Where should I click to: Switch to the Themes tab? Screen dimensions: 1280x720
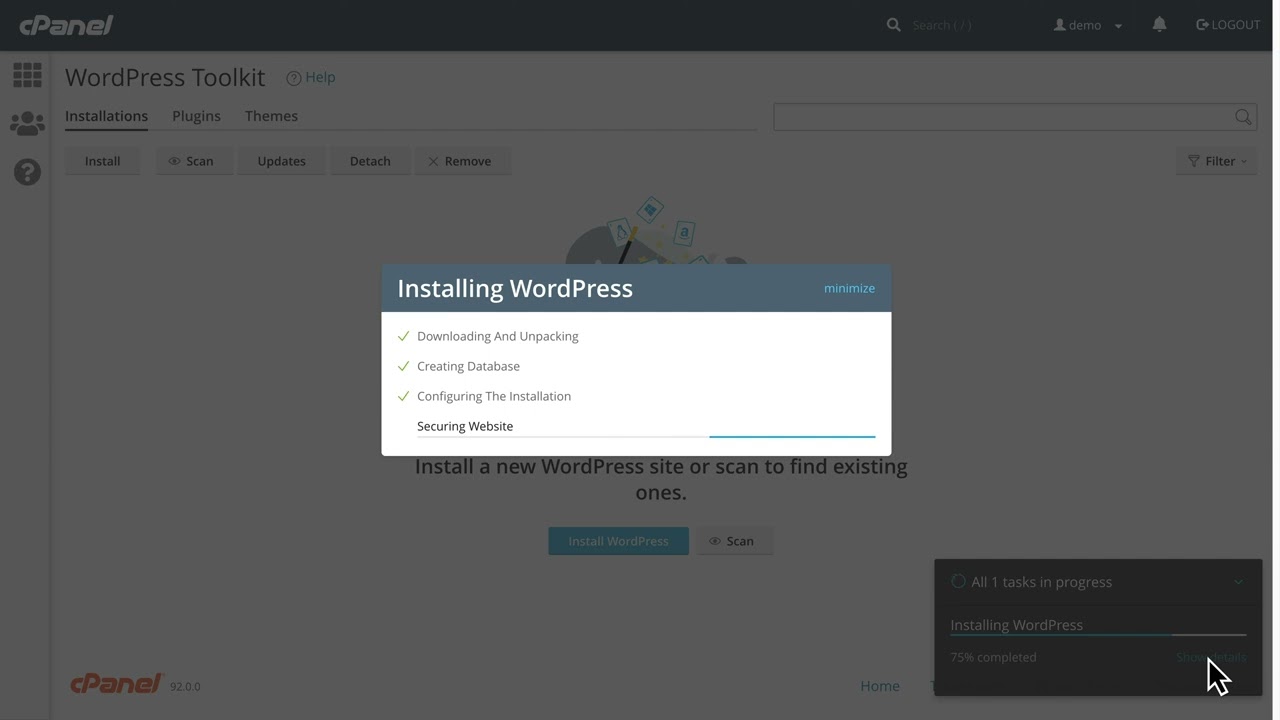(x=271, y=116)
